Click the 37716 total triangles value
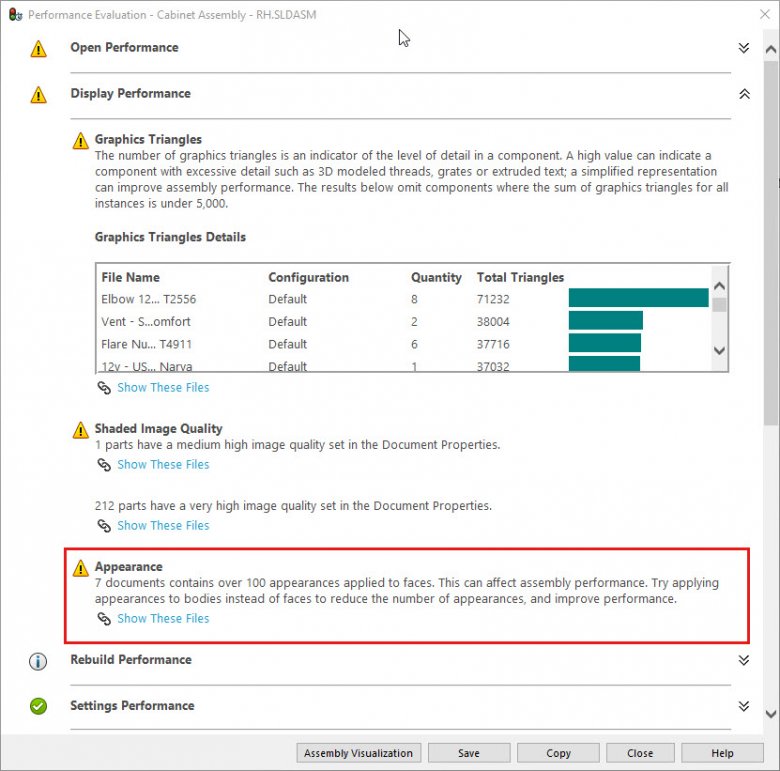The width and height of the screenshot is (780, 771). tap(493, 344)
